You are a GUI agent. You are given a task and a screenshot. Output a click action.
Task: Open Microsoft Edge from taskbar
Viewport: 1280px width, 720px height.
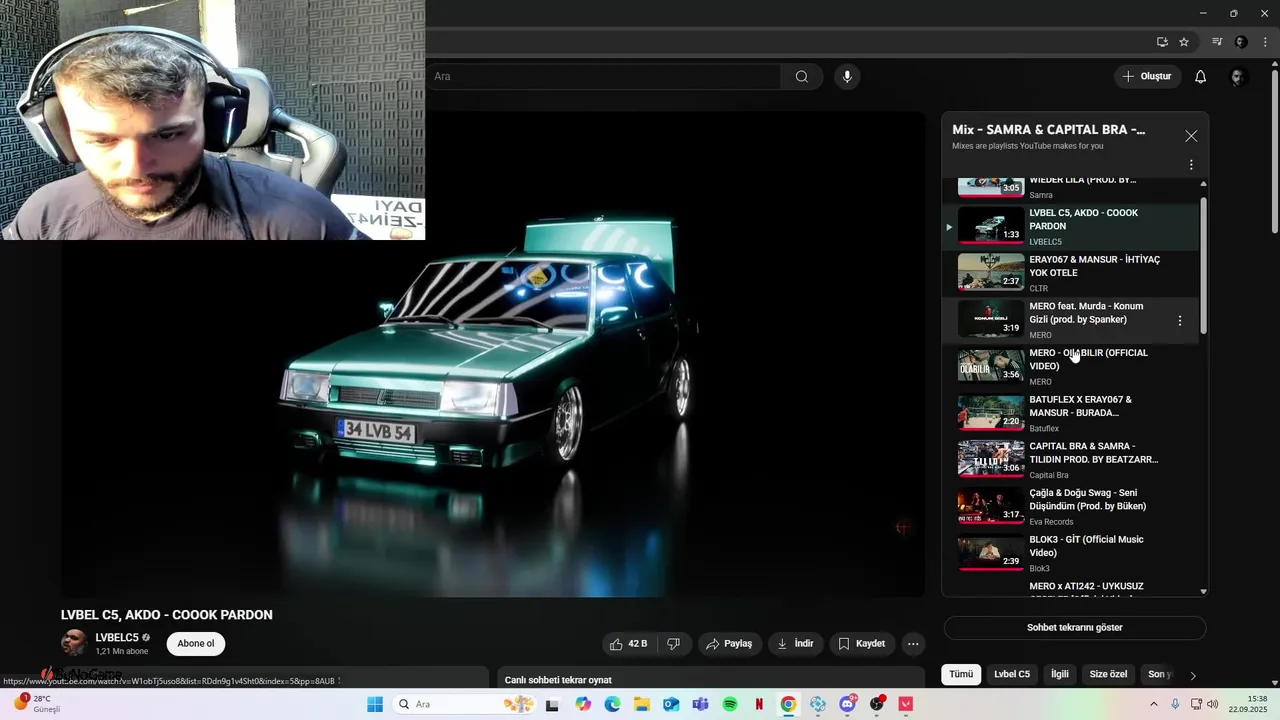point(612,704)
